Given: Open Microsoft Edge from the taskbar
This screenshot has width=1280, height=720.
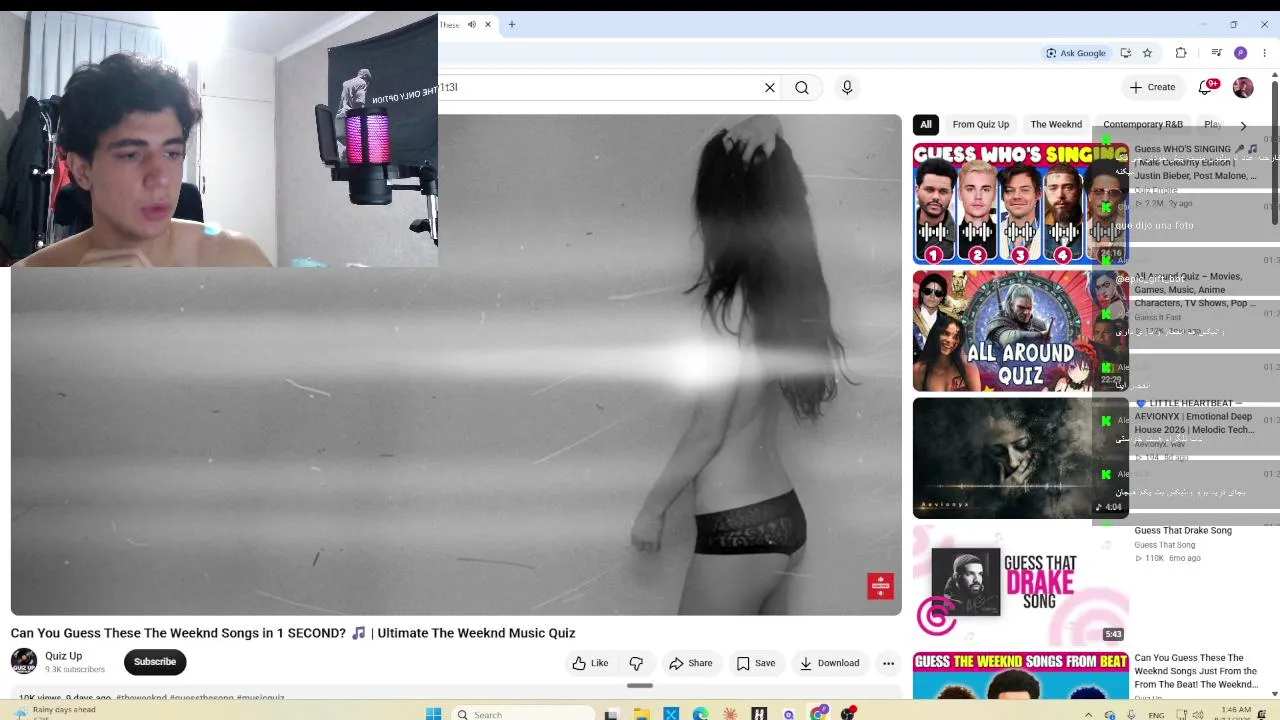Looking at the screenshot, I should [x=700, y=714].
